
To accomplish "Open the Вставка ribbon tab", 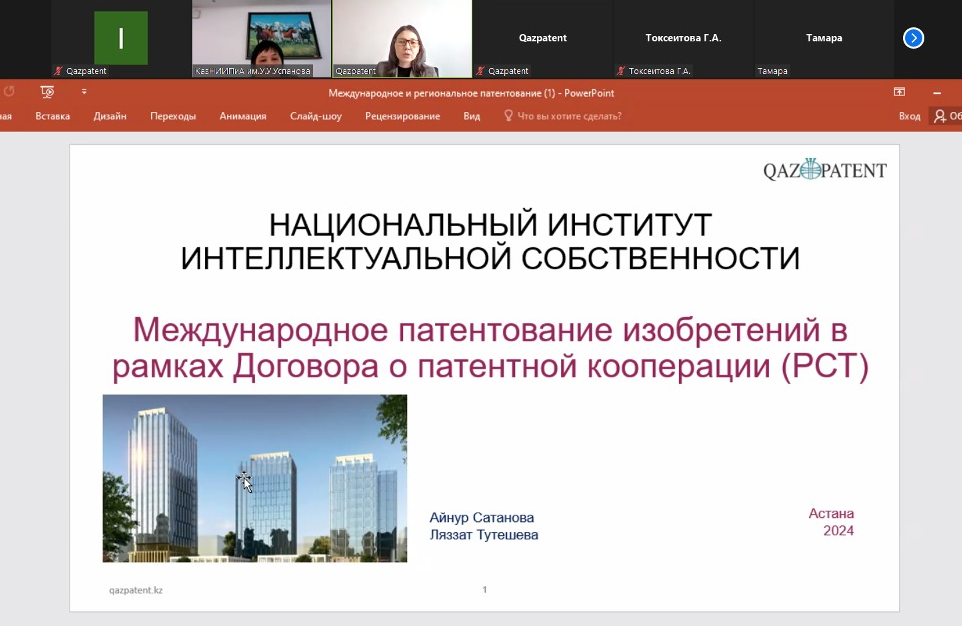I will click(52, 116).
